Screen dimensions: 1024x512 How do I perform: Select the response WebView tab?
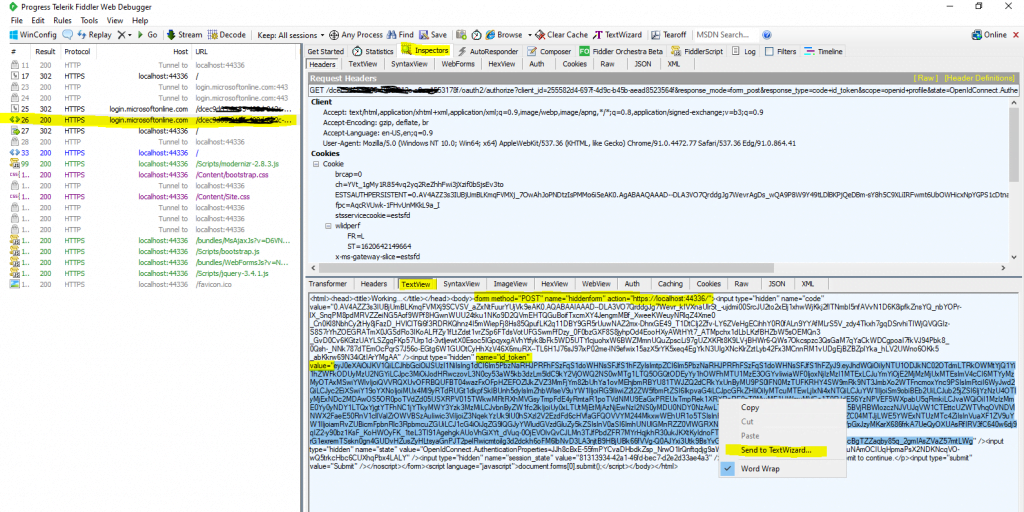(596, 284)
